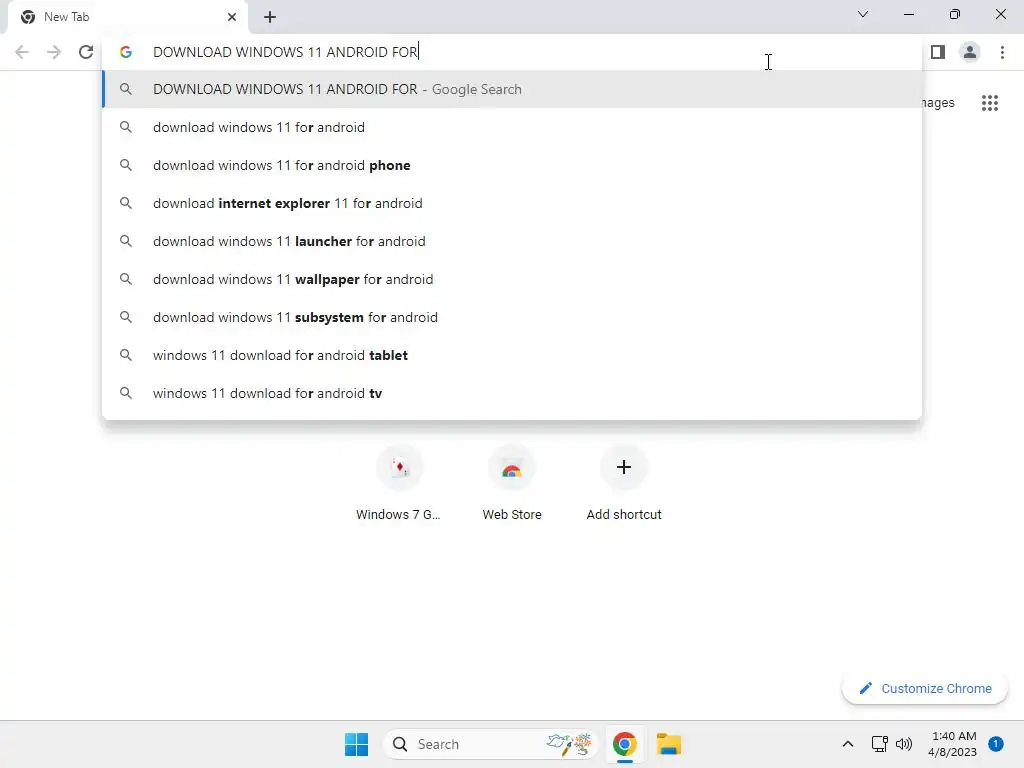This screenshot has width=1024, height=768.
Task: Close the New Tab tab
Action: coord(232,17)
